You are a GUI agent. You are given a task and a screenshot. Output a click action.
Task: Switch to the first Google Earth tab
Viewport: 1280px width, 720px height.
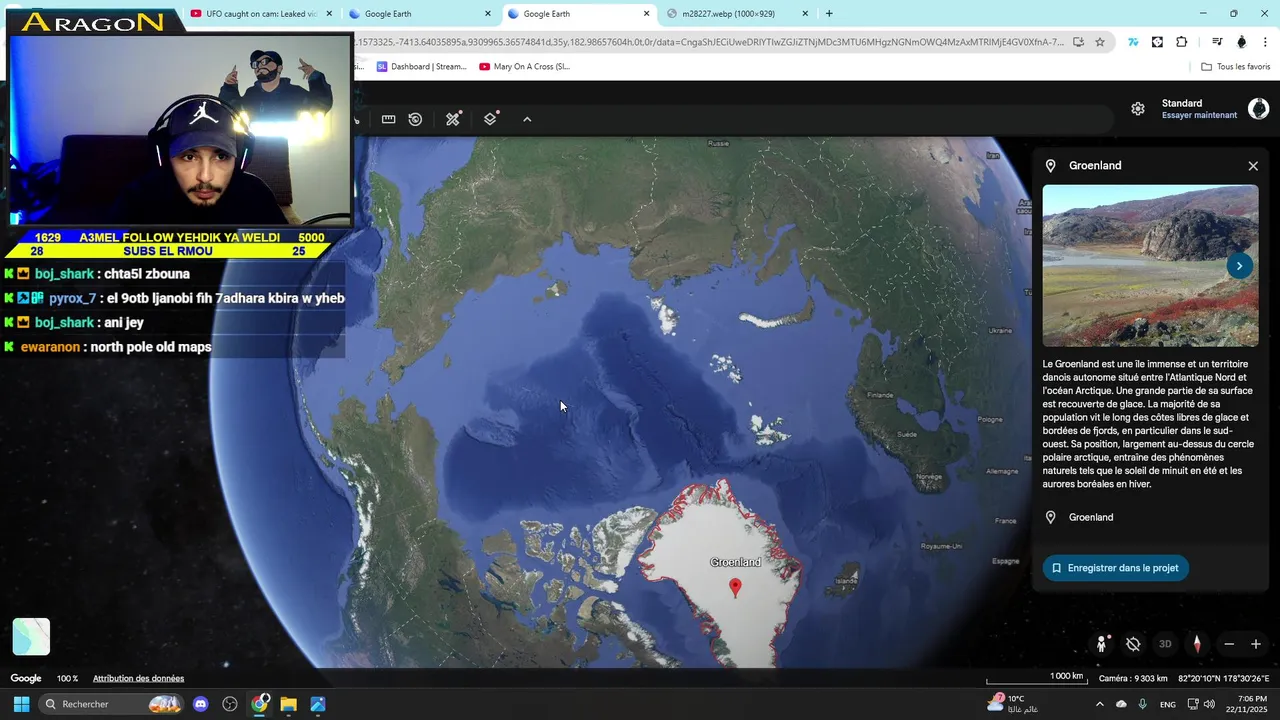pyautogui.click(x=420, y=14)
